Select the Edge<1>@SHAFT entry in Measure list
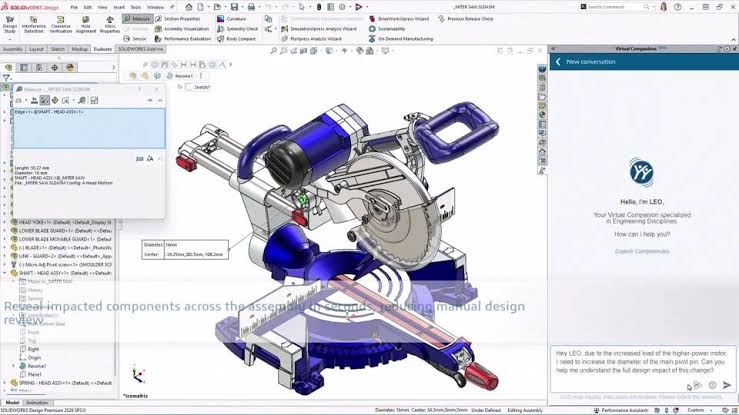739x415 pixels. pos(49,112)
